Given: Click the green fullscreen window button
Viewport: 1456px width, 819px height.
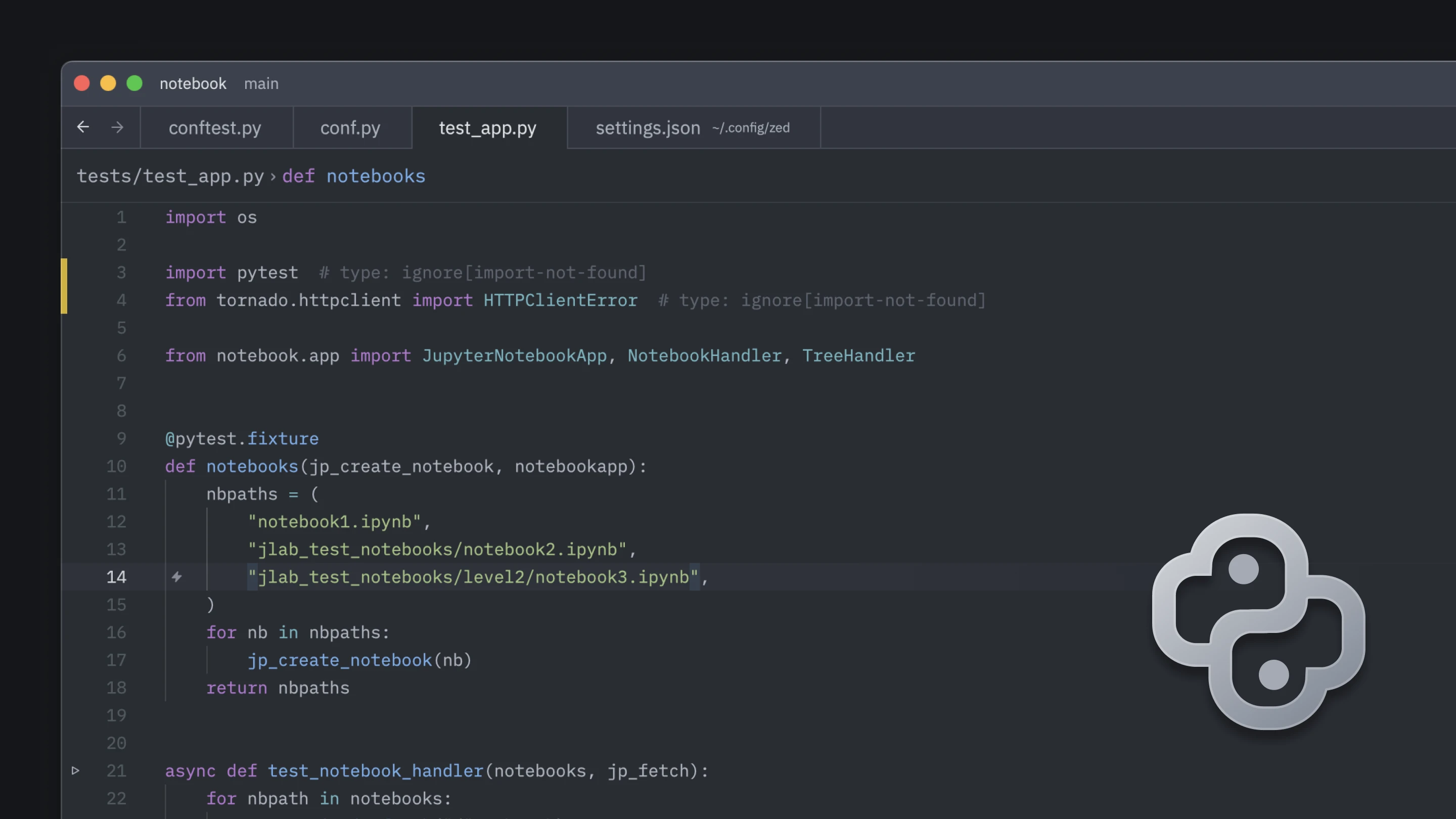Looking at the screenshot, I should coord(134,83).
